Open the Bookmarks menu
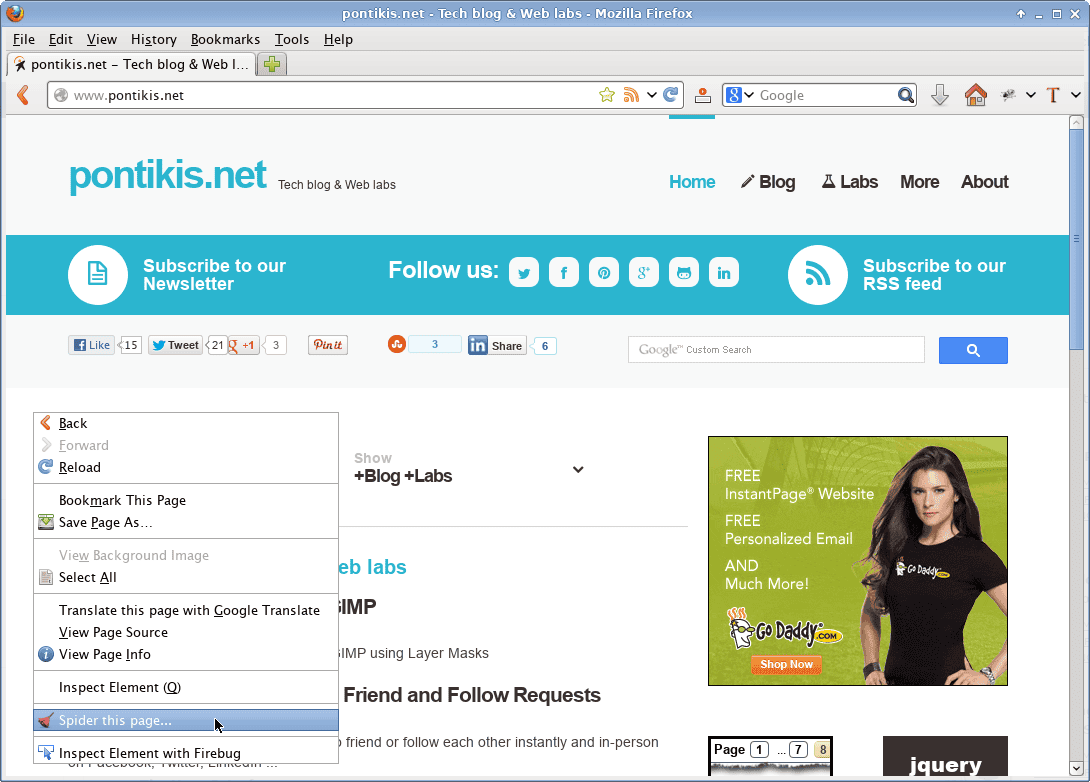The width and height of the screenshot is (1090, 782). click(x=225, y=40)
